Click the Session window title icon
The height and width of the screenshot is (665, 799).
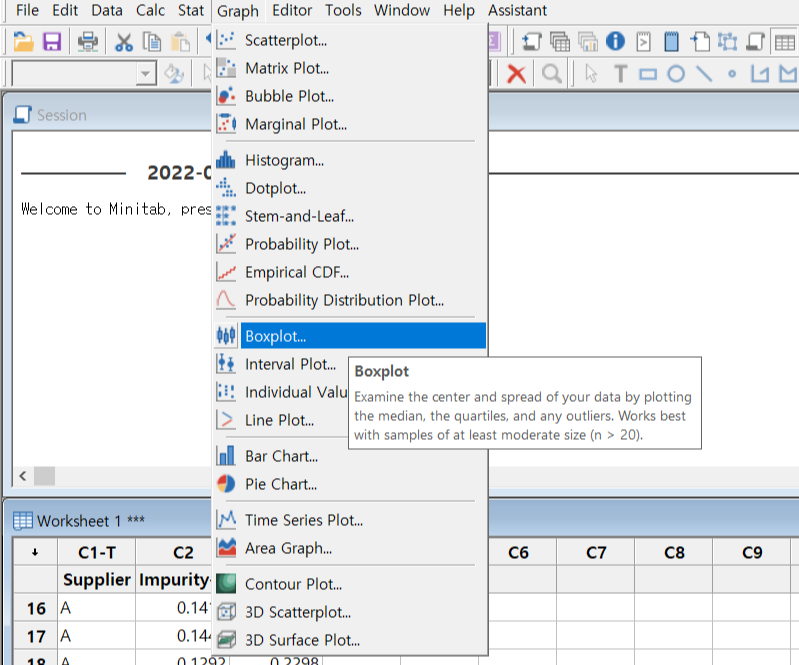22,115
